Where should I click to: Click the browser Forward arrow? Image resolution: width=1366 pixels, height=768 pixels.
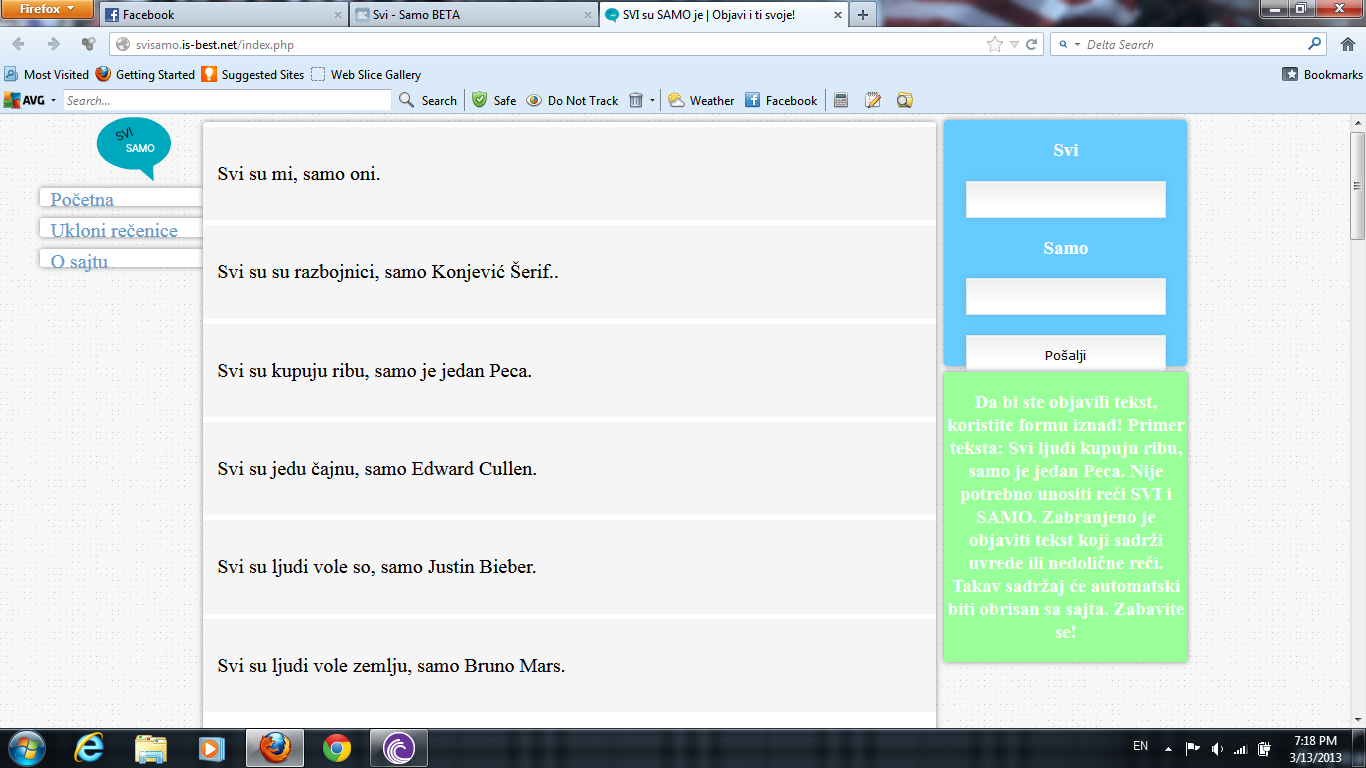pos(53,44)
